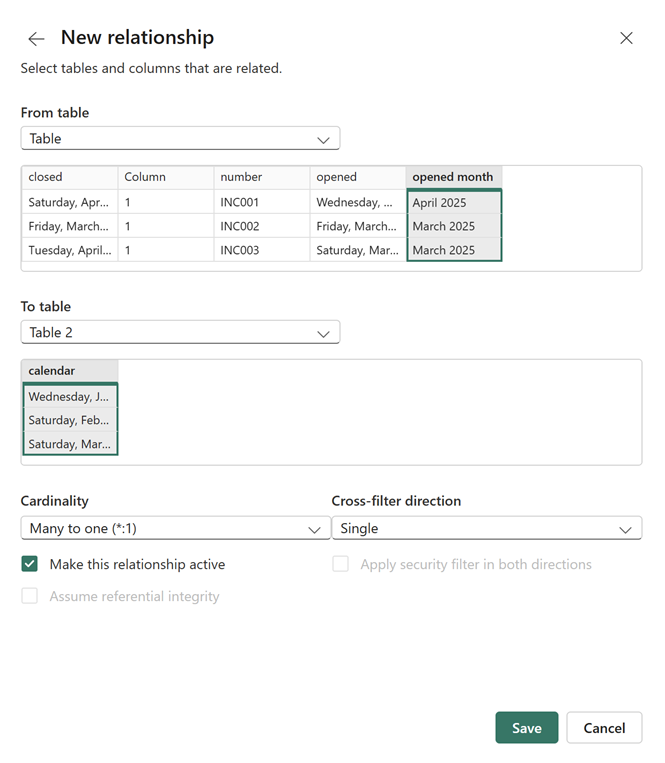Select the calendar column header
Image resolution: width=665 pixels, height=763 pixels.
point(69,371)
